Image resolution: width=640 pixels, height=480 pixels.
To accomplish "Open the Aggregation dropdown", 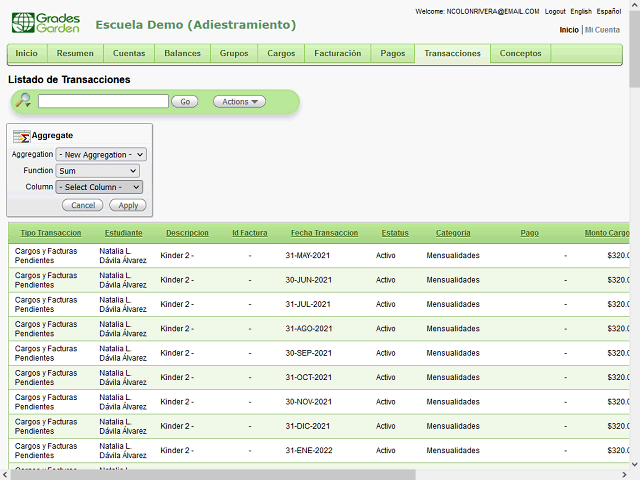I will click(101, 155).
